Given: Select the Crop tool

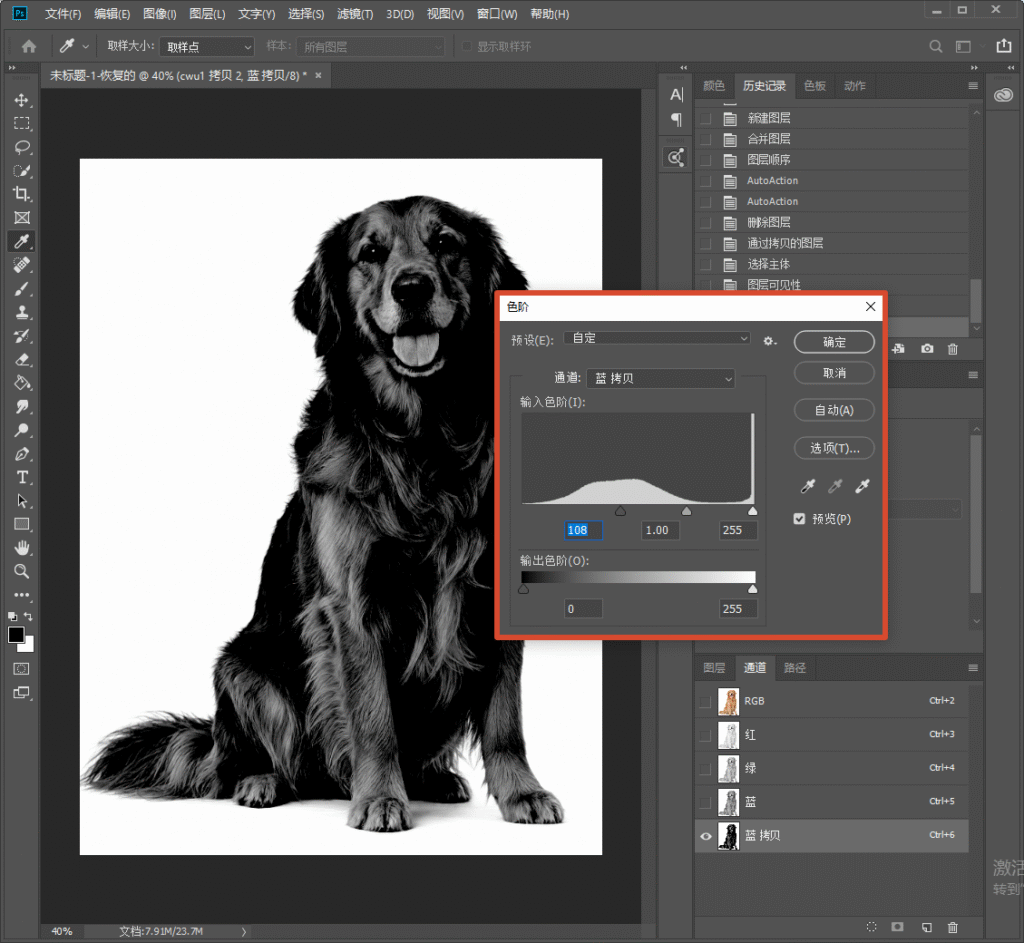Looking at the screenshot, I should 22,194.
